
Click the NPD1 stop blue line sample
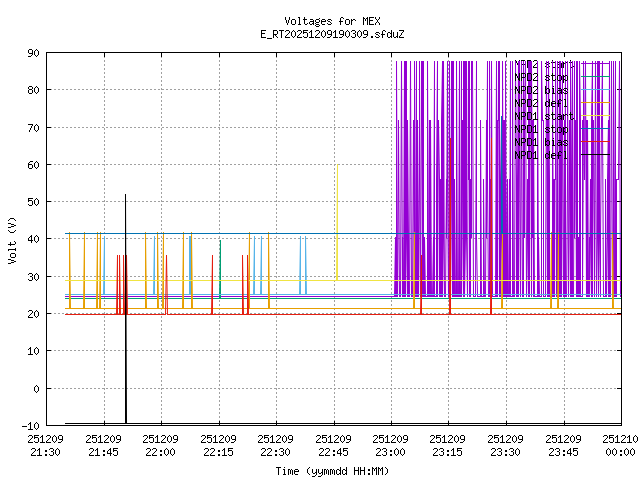(596, 129)
